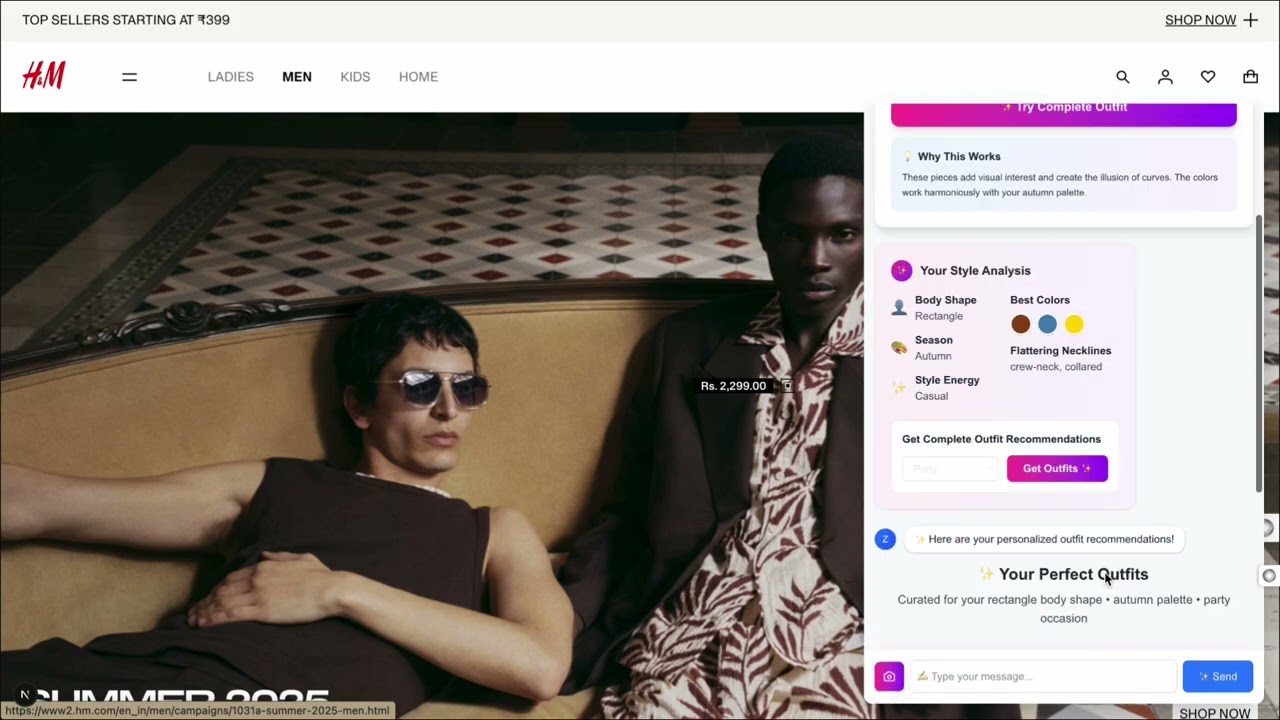Open the hamburger navigation menu

(x=129, y=77)
